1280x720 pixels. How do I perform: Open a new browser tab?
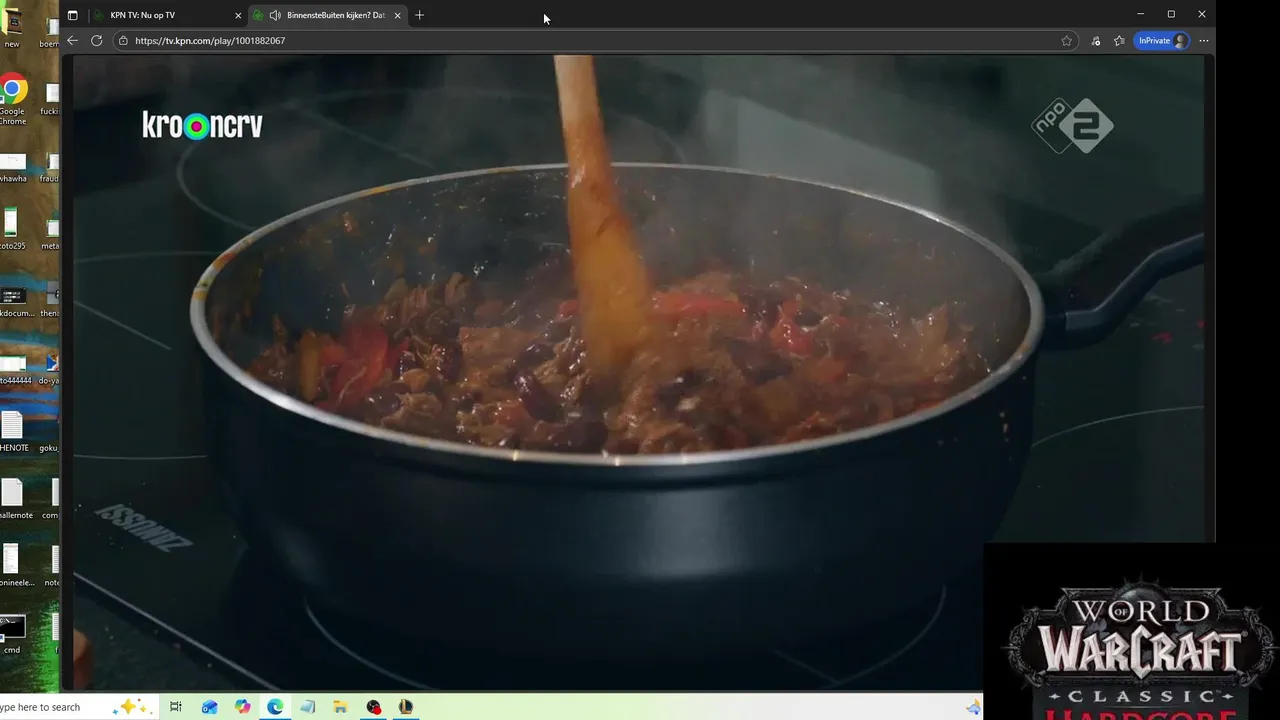tap(419, 15)
